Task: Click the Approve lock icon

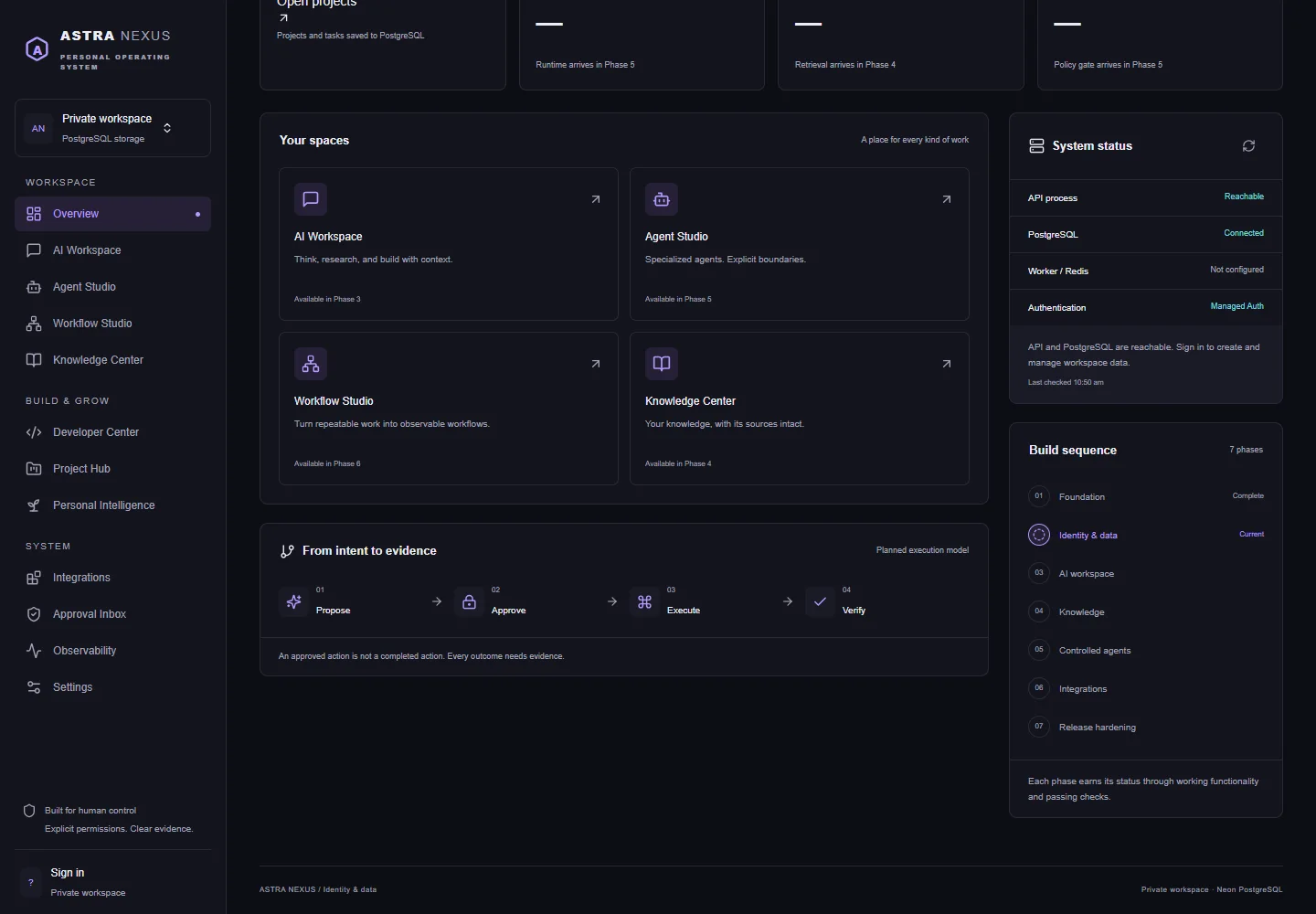Action: coord(469,601)
